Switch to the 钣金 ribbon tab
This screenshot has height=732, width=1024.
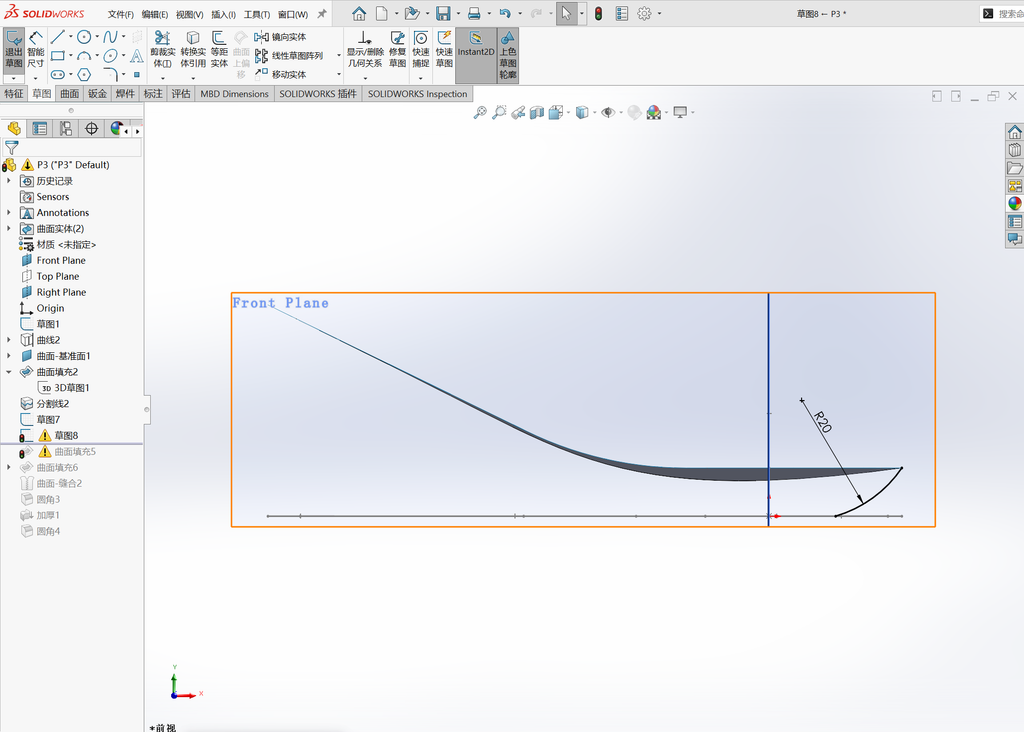tap(97, 93)
